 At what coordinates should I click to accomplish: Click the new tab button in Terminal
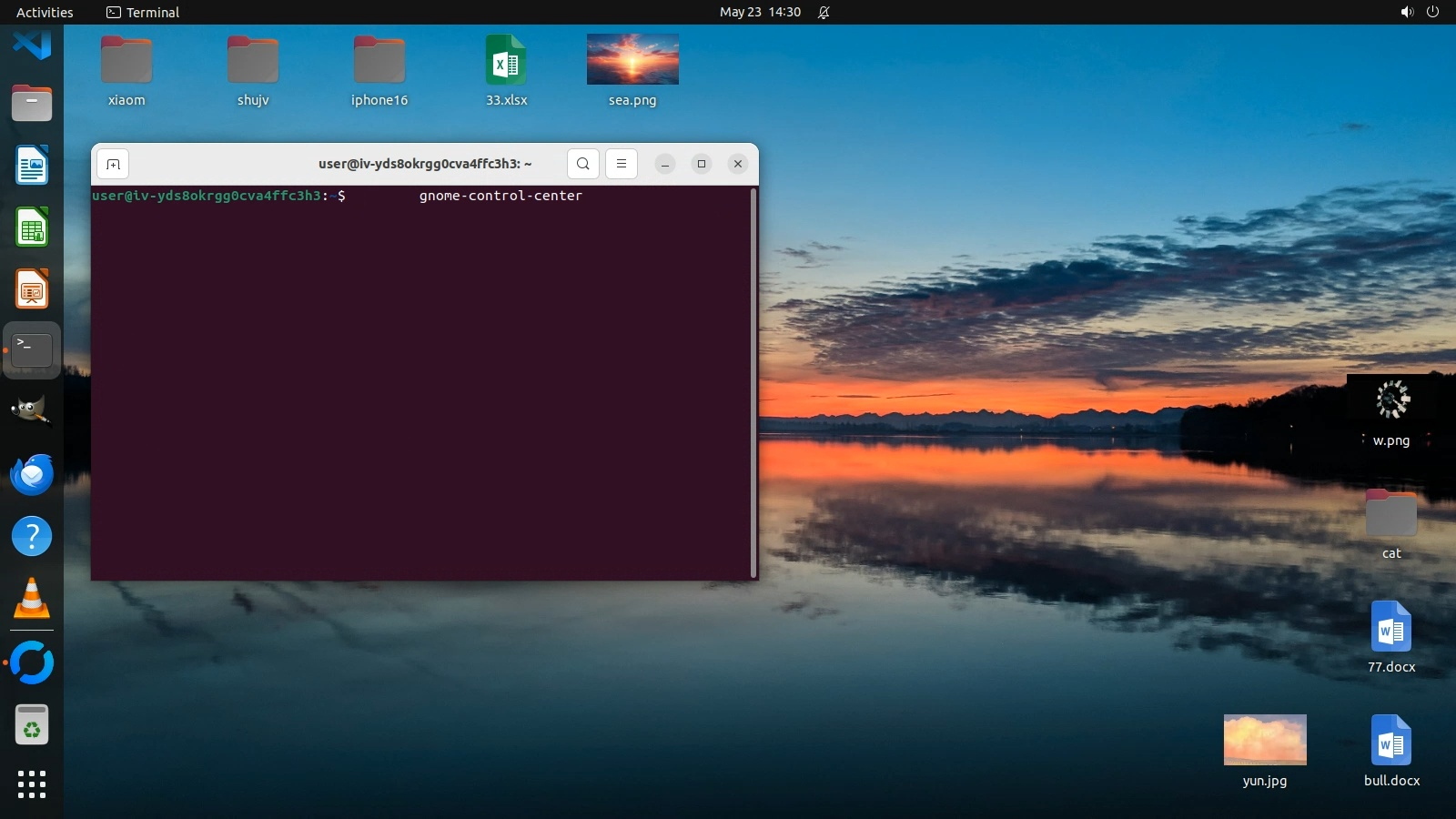(x=113, y=164)
